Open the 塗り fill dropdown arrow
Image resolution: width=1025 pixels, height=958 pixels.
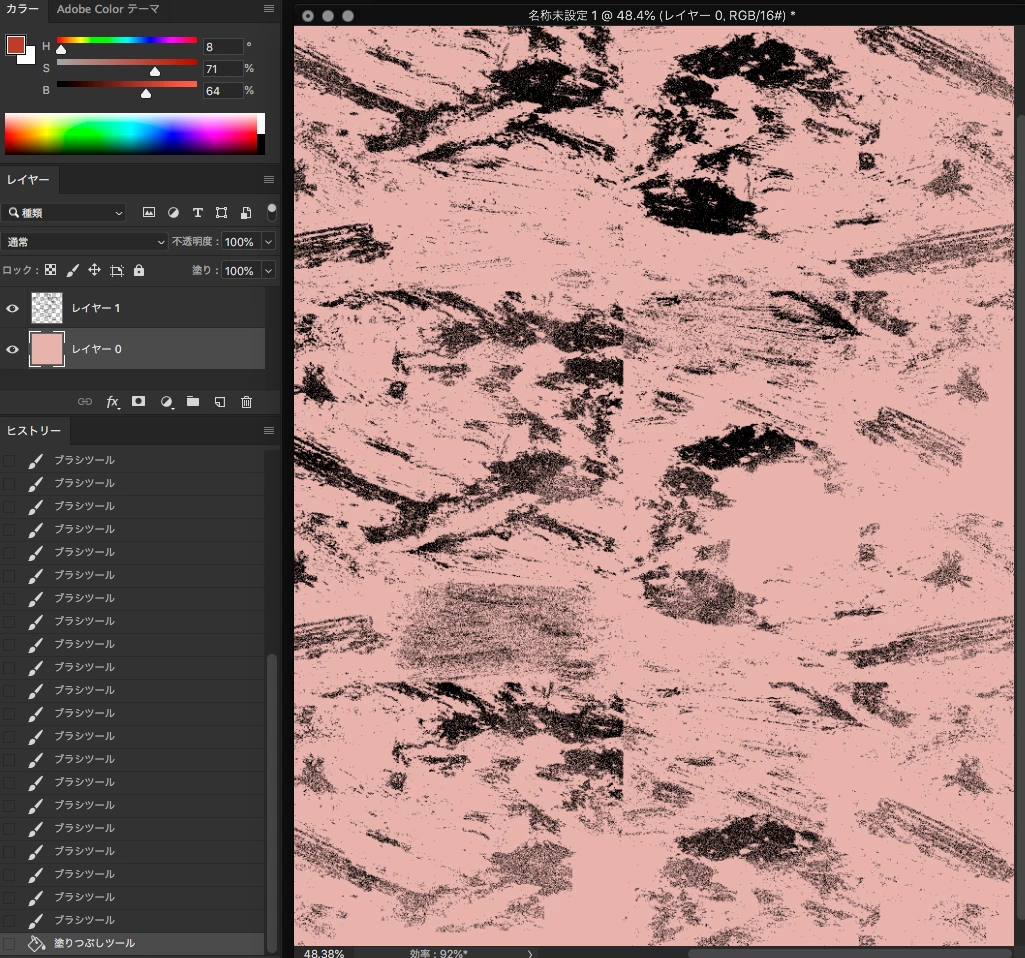(268, 271)
